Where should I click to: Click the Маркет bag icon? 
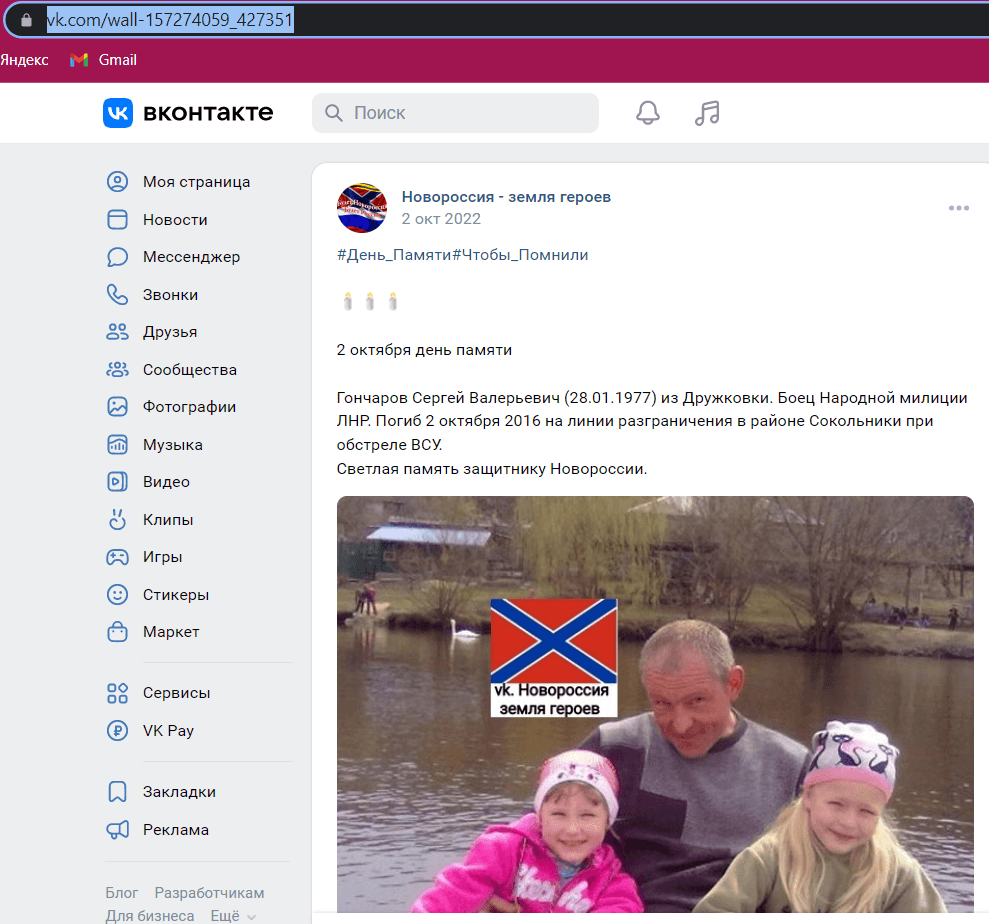click(x=117, y=632)
